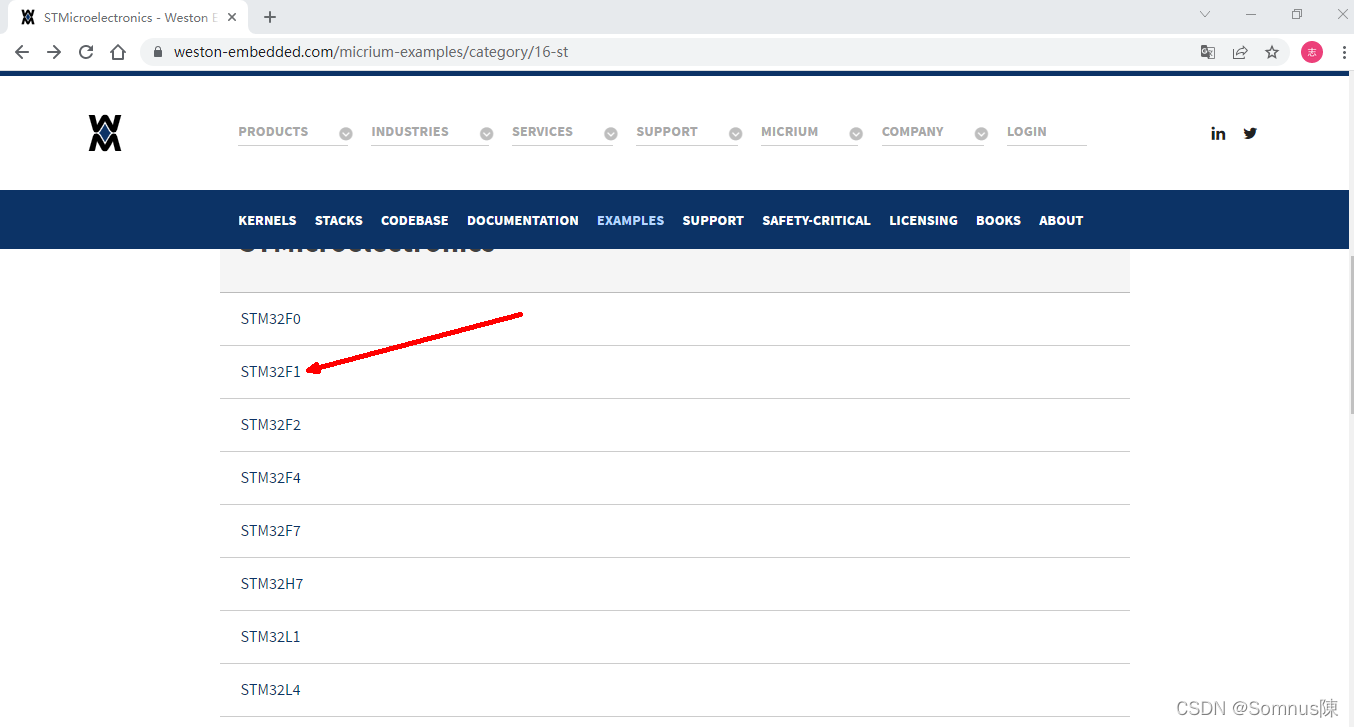Open the STM32F7 examples link
The width and height of the screenshot is (1354, 727).
[x=270, y=531]
